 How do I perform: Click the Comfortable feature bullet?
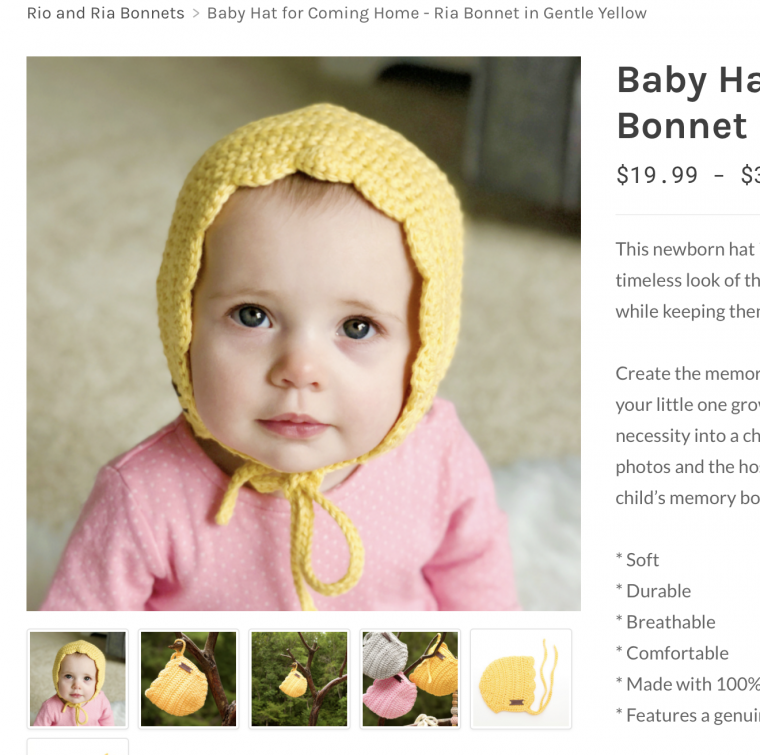(672, 653)
